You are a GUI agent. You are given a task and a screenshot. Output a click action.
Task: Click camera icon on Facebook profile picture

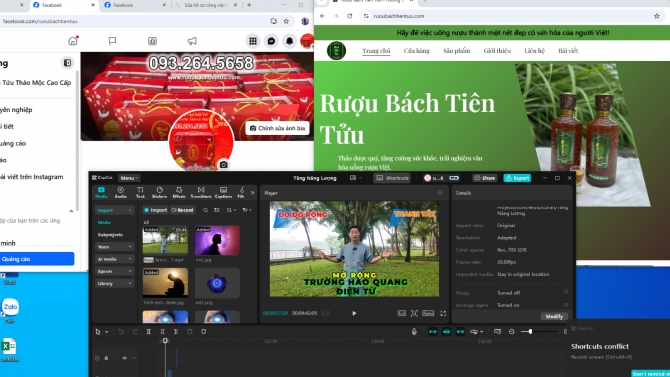pos(223,165)
